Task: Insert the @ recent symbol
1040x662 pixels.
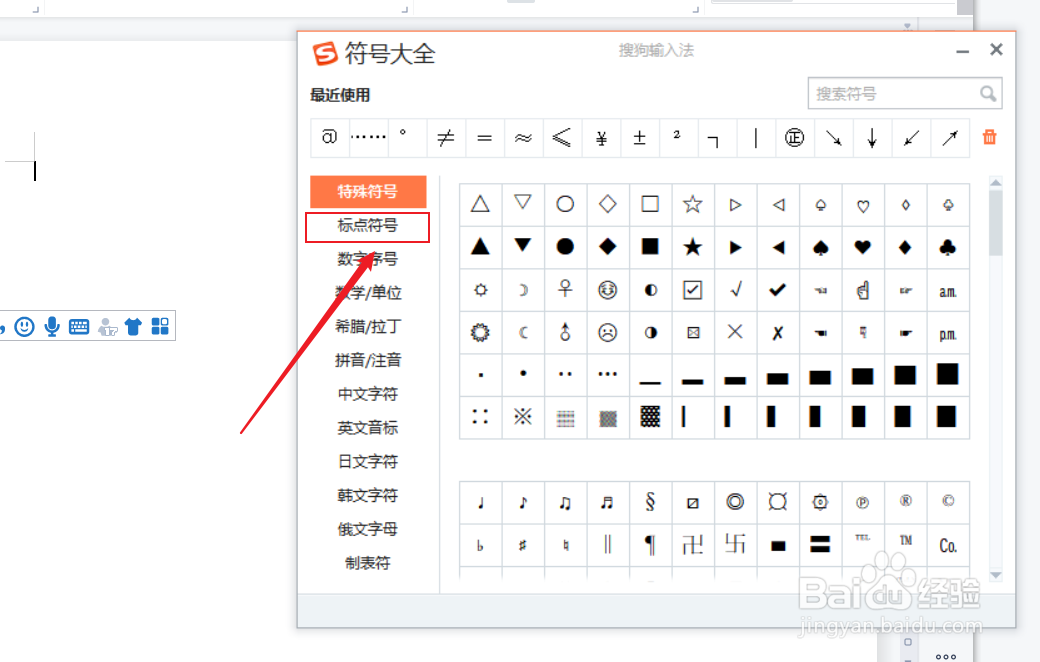Action: tap(329, 137)
